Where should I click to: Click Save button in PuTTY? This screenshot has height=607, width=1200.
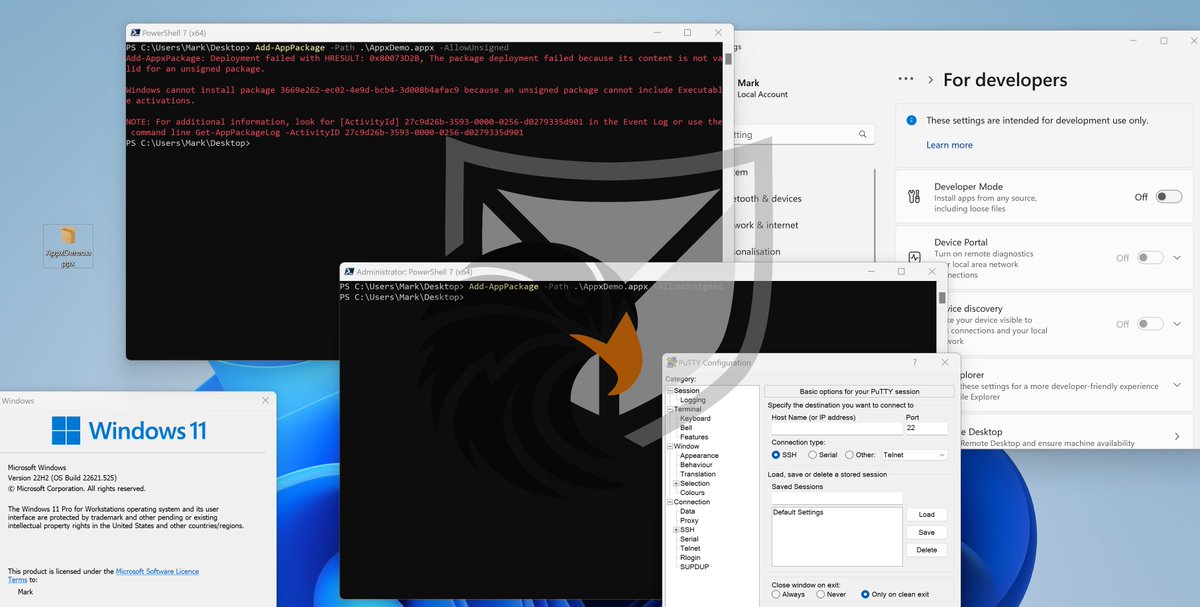(x=926, y=532)
